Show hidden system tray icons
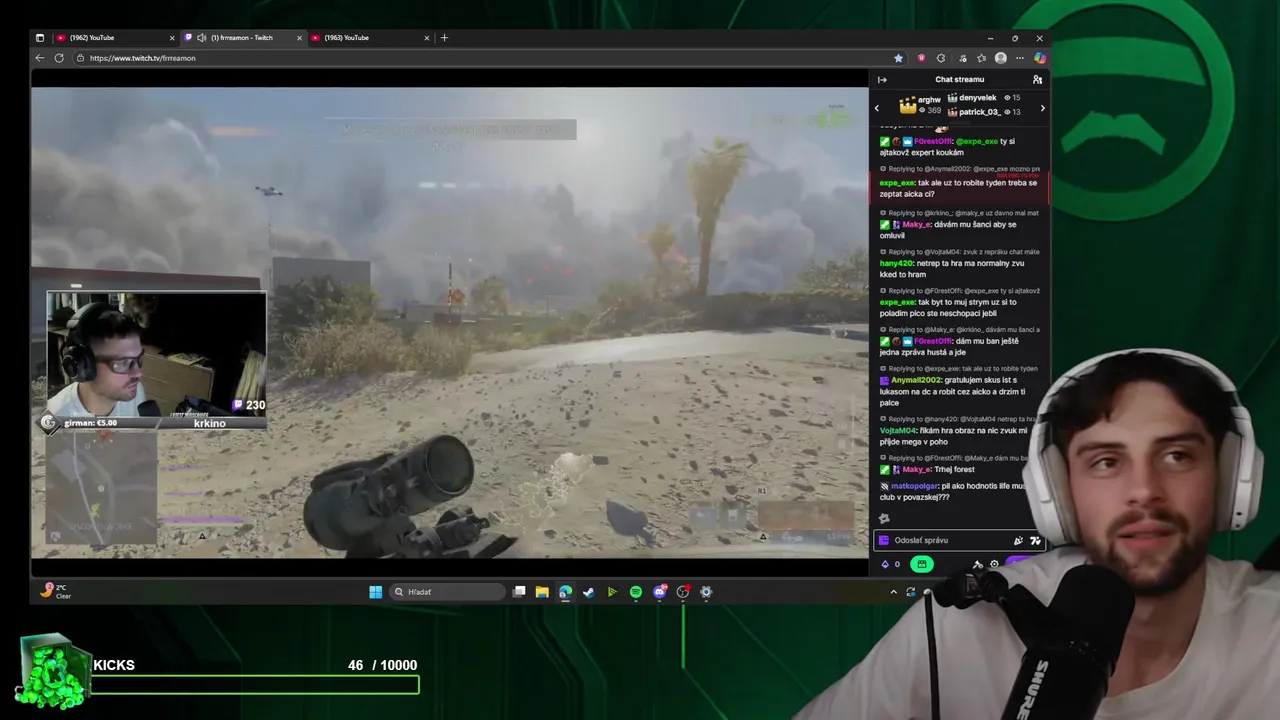 (893, 592)
